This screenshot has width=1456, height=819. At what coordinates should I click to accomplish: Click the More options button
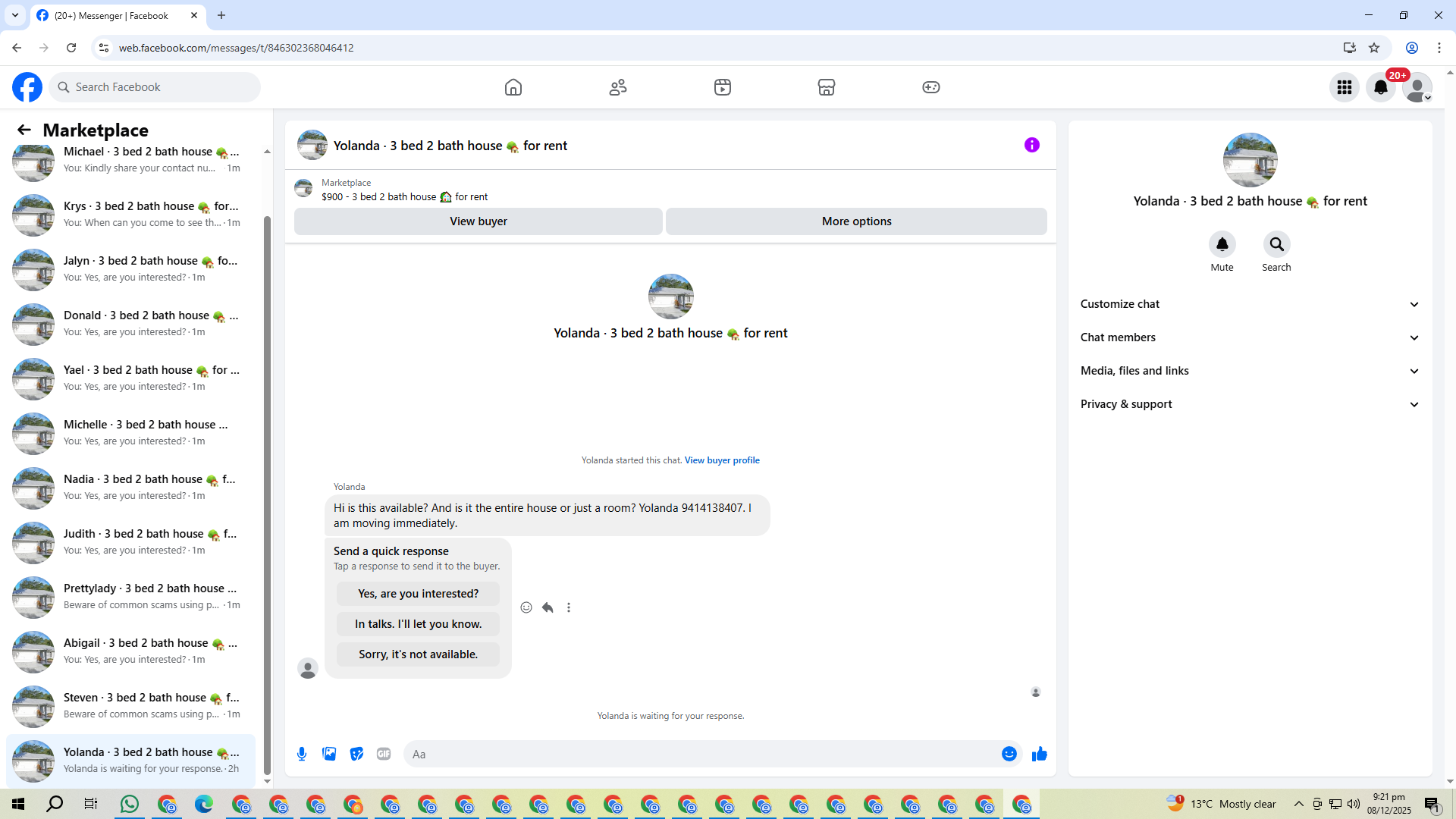[x=857, y=221]
